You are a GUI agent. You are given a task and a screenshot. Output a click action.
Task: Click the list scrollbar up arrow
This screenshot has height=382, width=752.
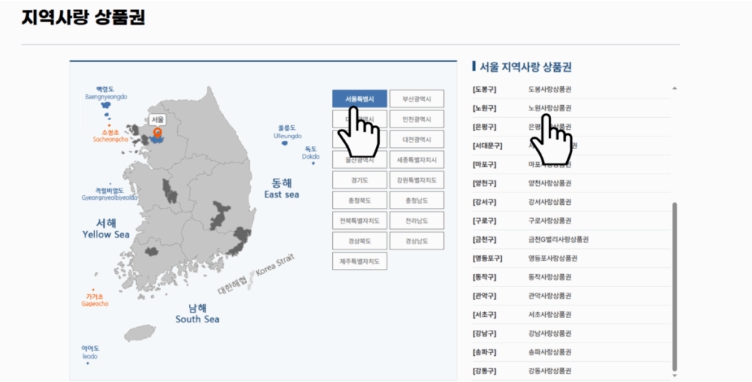[x=675, y=88]
